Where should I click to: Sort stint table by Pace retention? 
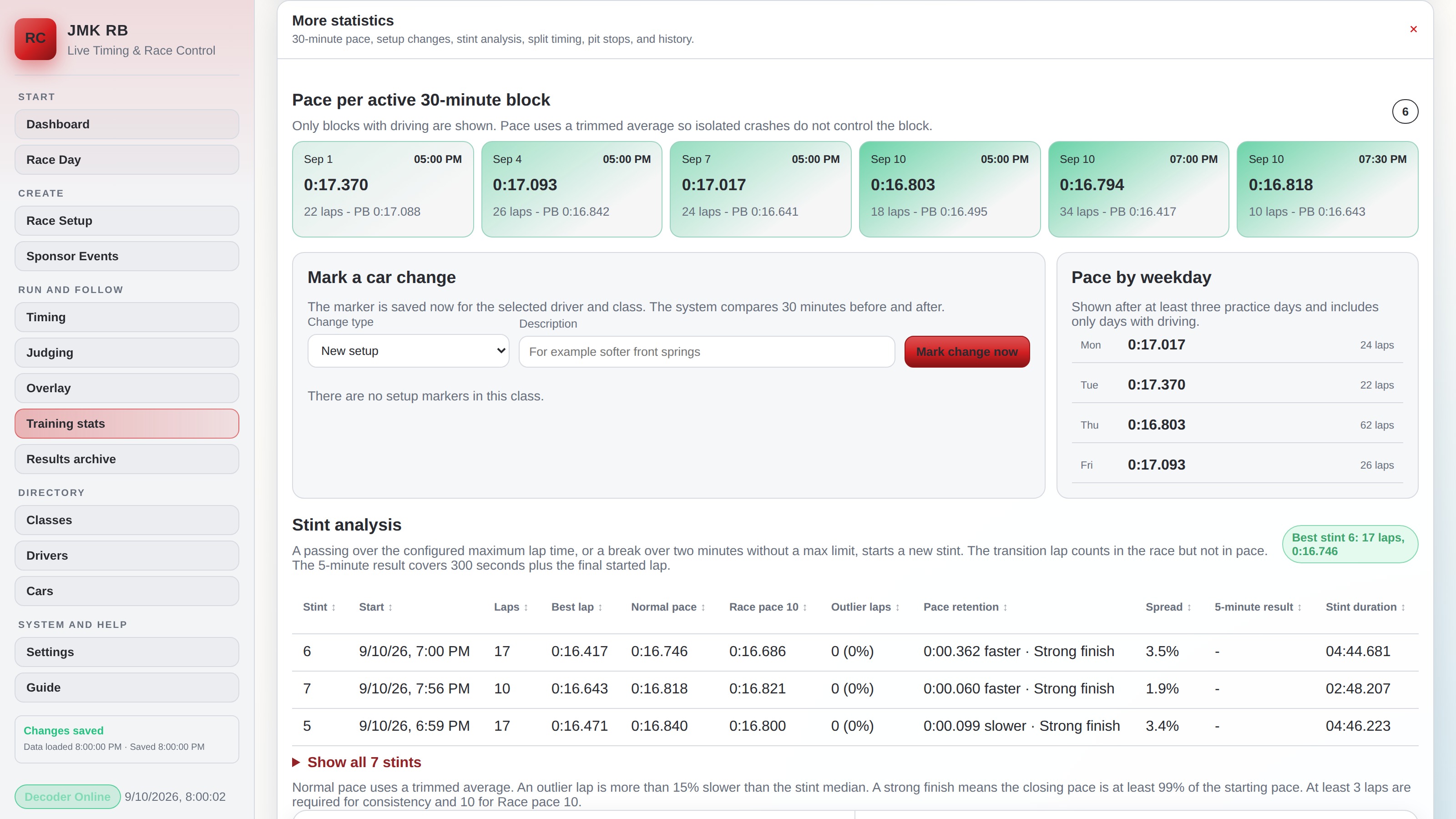966,607
